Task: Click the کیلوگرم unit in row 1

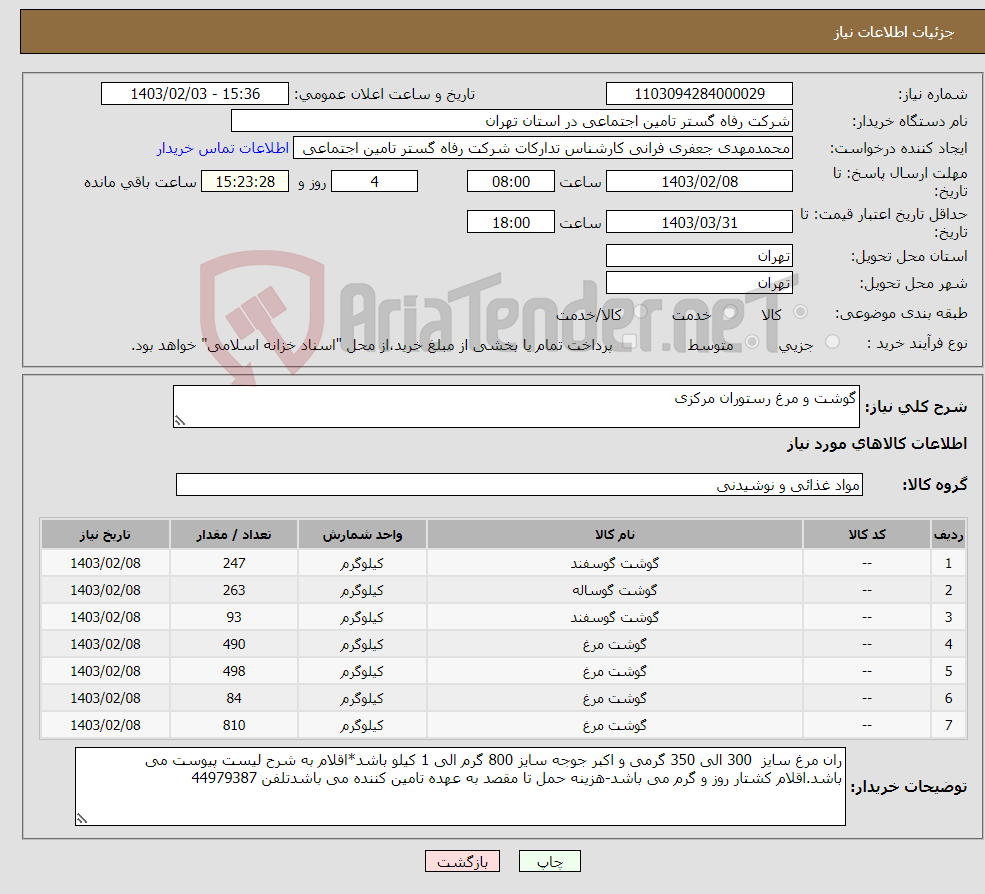Action: pyautogui.click(x=362, y=564)
